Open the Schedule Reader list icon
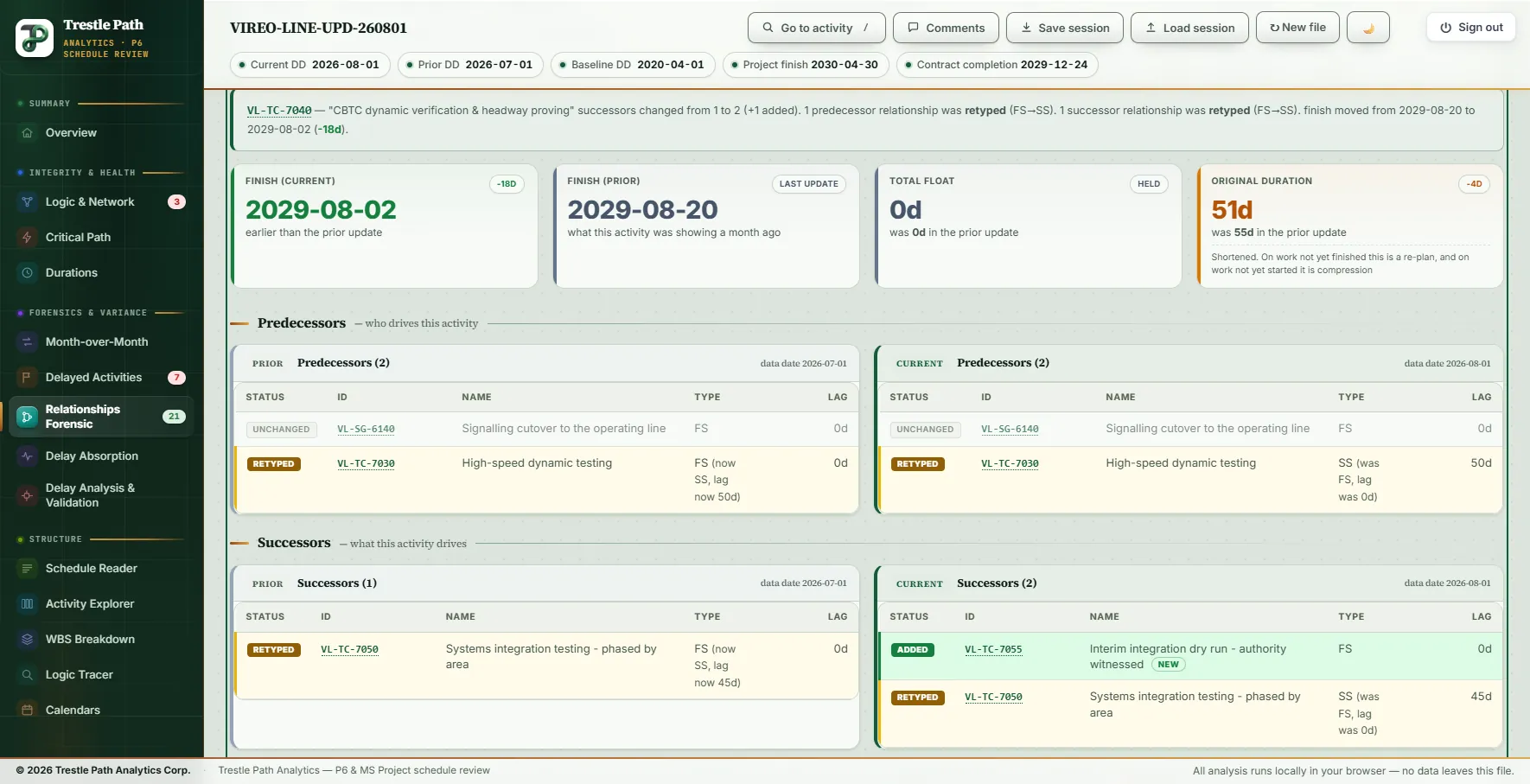 [27, 569]
